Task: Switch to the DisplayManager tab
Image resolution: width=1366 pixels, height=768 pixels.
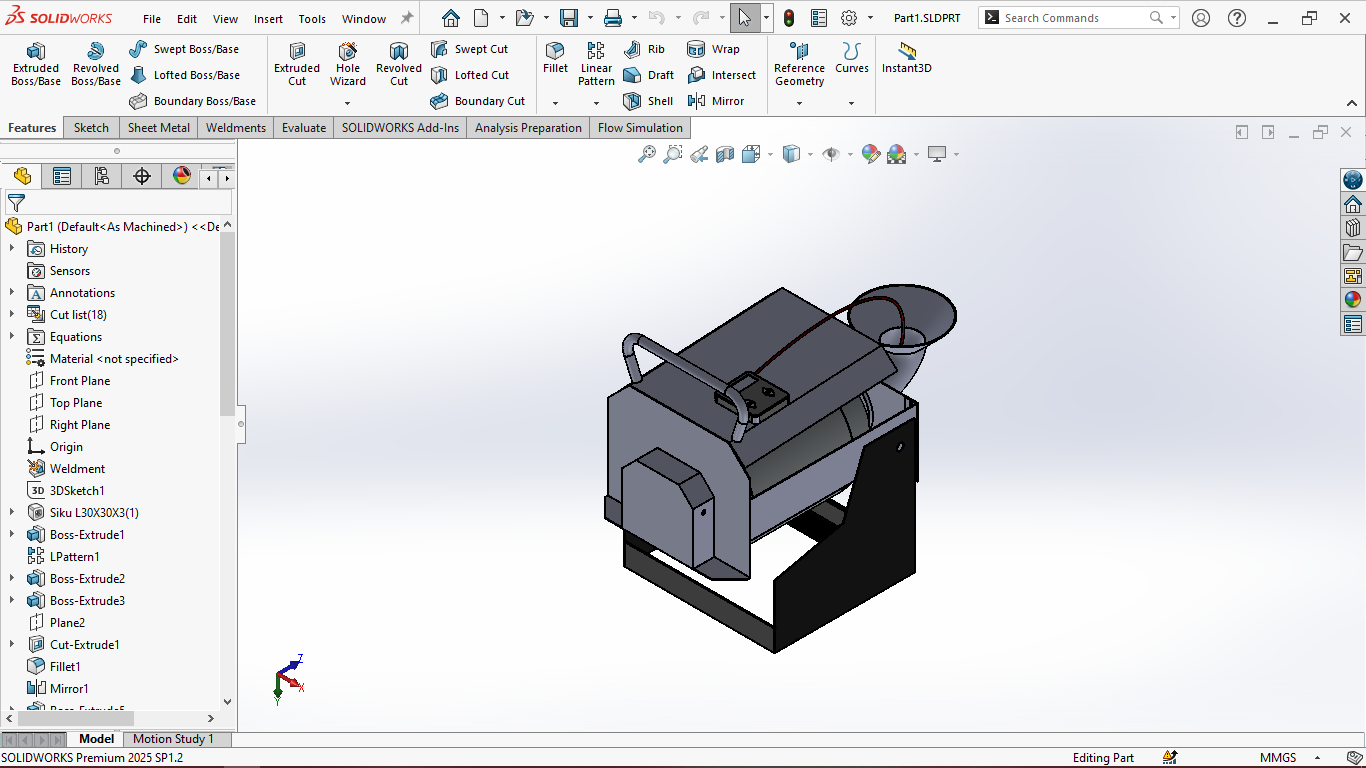Action: (x=182, y=176)
